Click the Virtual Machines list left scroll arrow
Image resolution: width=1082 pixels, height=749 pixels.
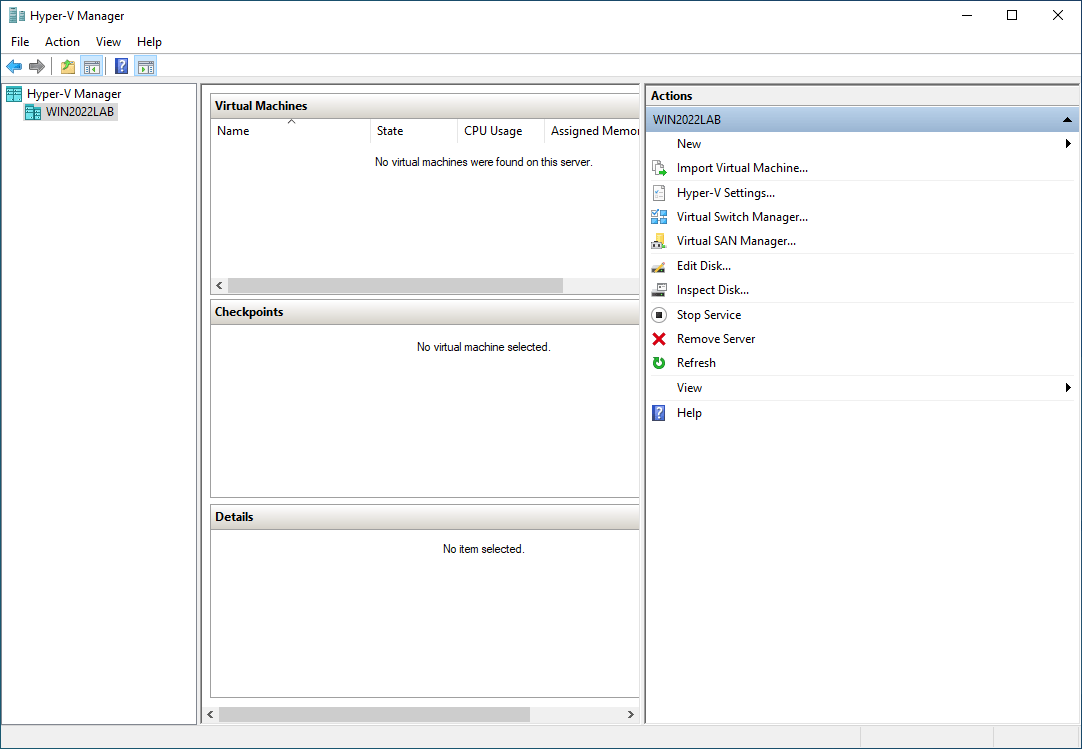[x=219, y=285]
